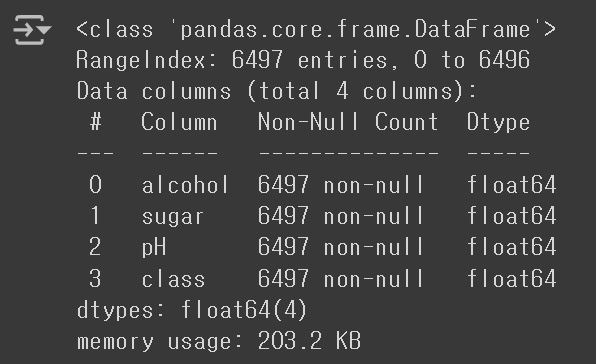Click the 'pH' column name
This screenshot has height=364, width=596.
coord(154,247)
